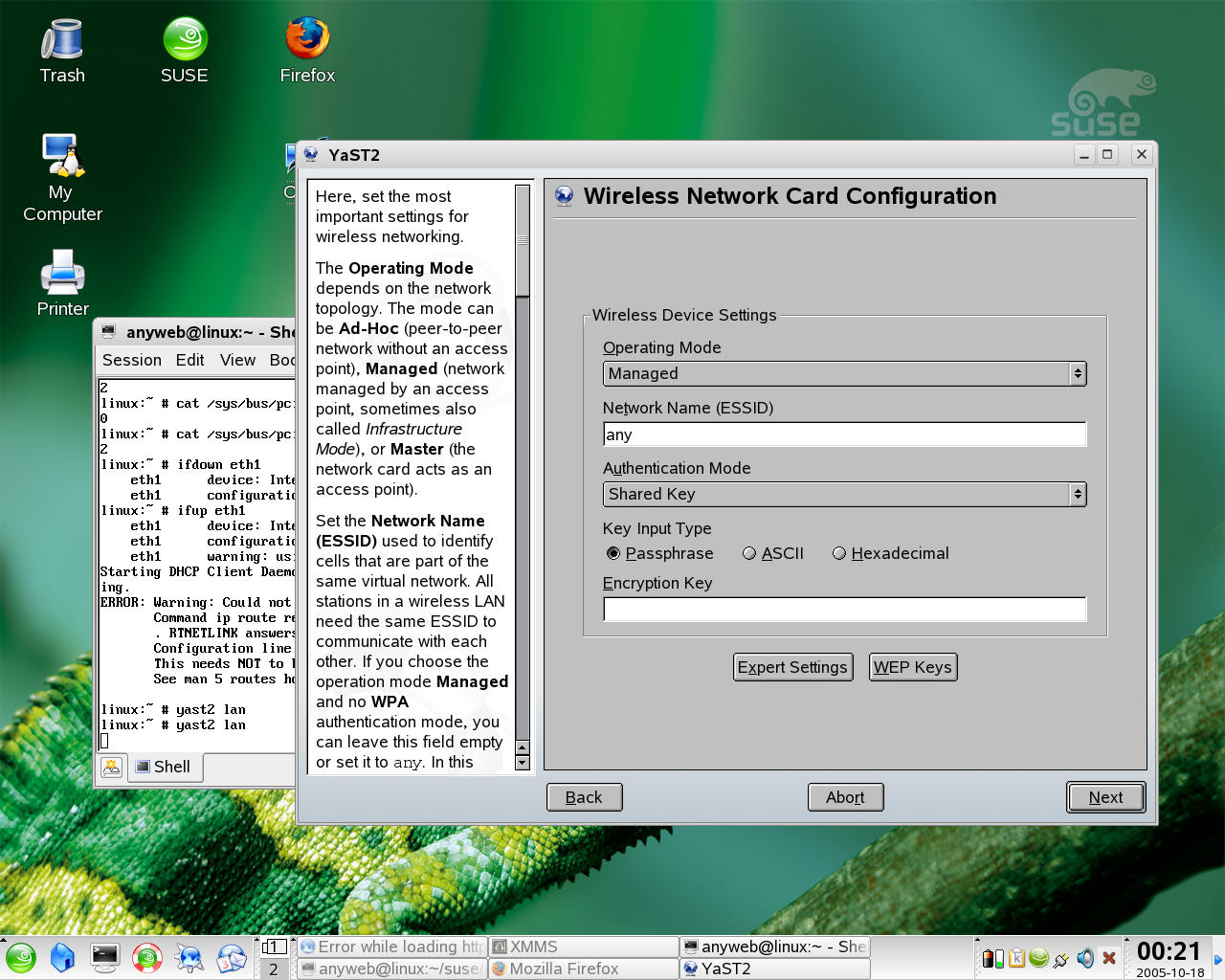
Task: Maximize the YaST2 window
Action: [x=1108, y=154]
